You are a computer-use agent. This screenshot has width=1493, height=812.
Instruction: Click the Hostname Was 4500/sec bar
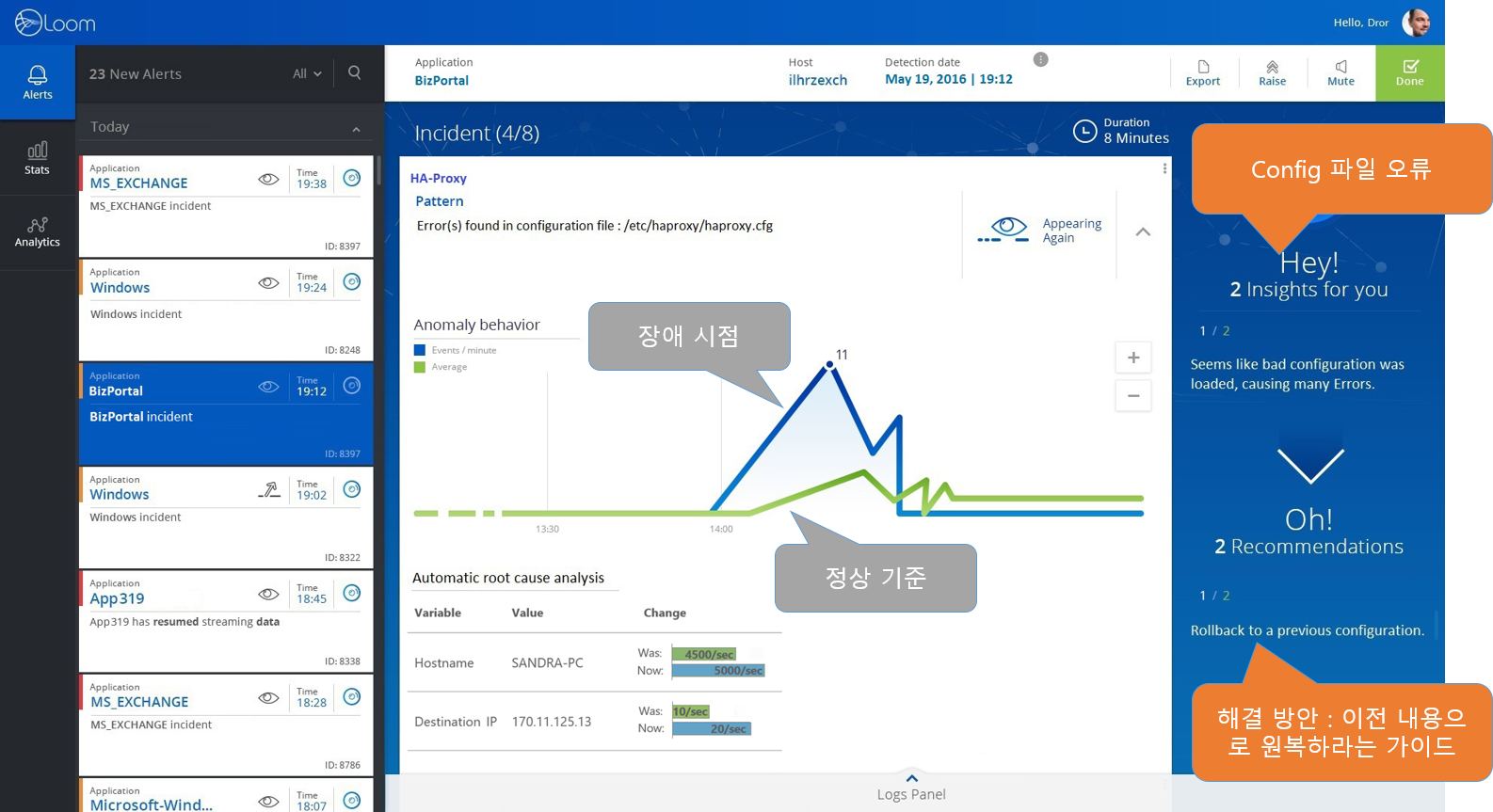704,654
